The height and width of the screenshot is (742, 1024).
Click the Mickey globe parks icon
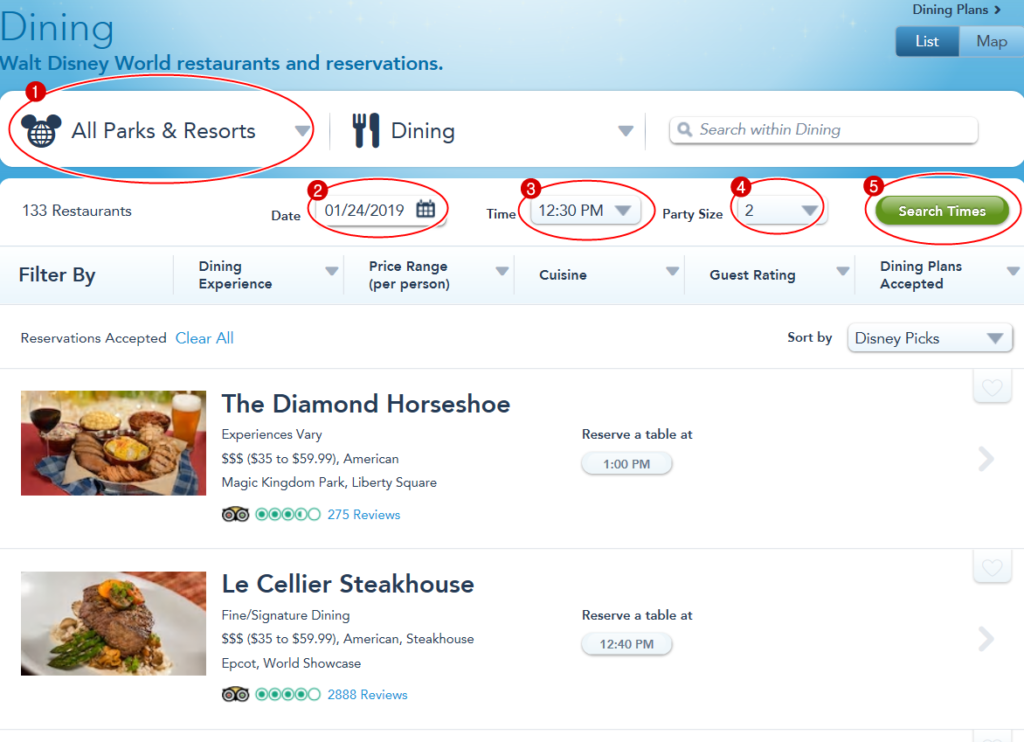tap(40, 131)
